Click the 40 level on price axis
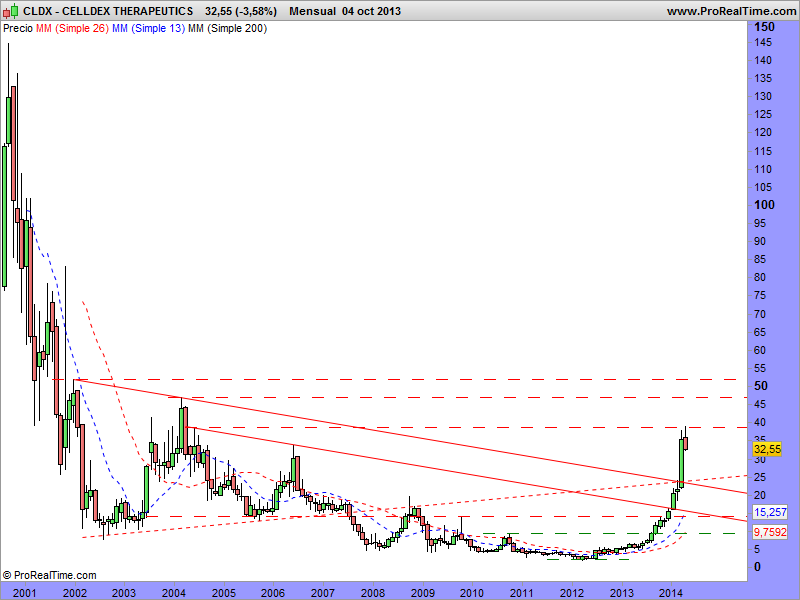This screenshot has height=600, width=800. [760, 422]
